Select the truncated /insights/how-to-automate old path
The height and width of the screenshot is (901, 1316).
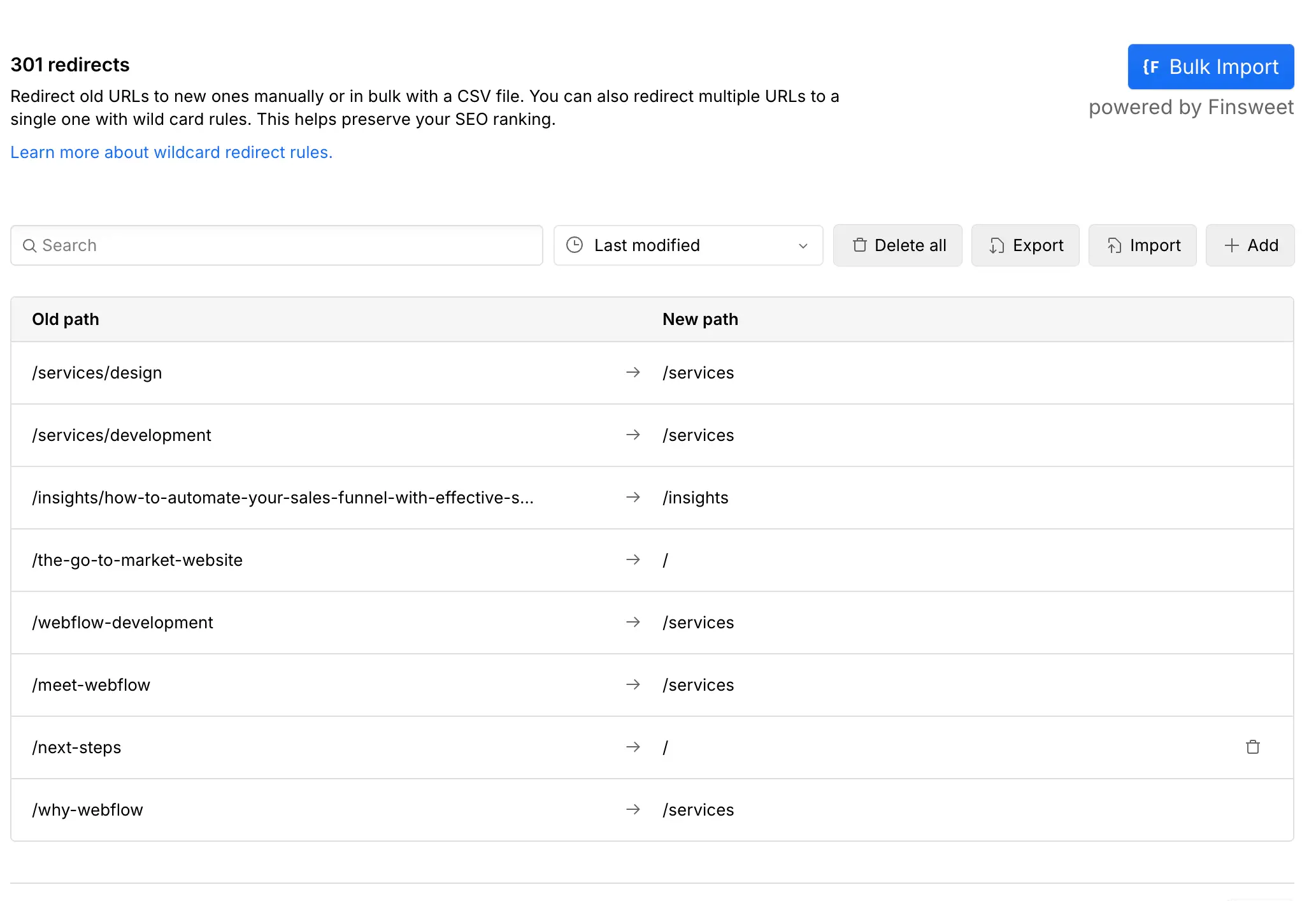[x=283, y=498]
